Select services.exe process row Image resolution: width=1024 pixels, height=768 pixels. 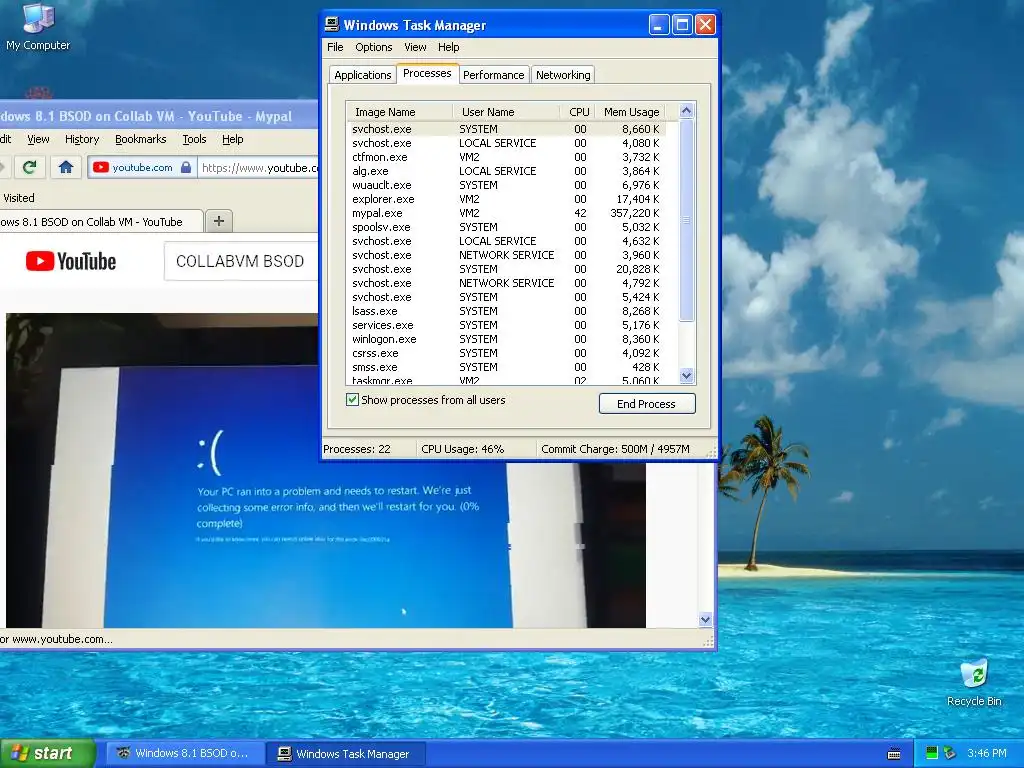507,325
